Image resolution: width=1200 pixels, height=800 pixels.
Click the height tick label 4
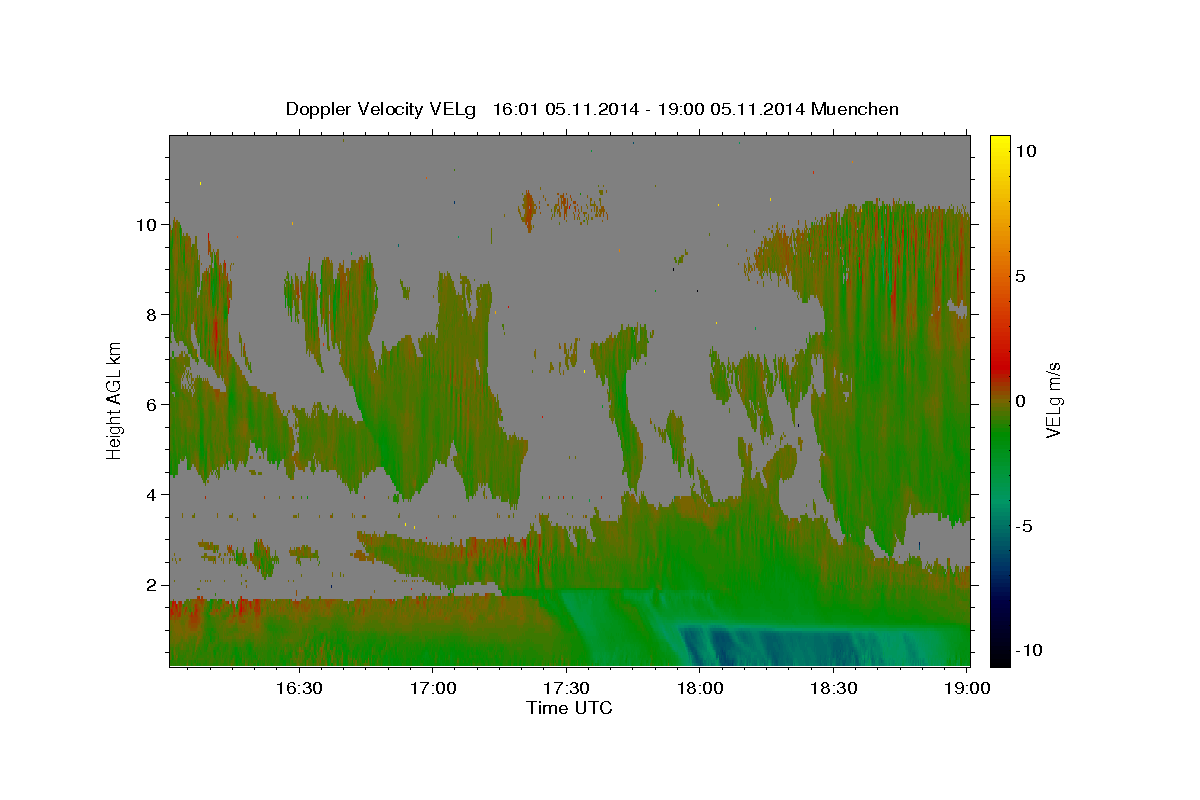[151, 495]
